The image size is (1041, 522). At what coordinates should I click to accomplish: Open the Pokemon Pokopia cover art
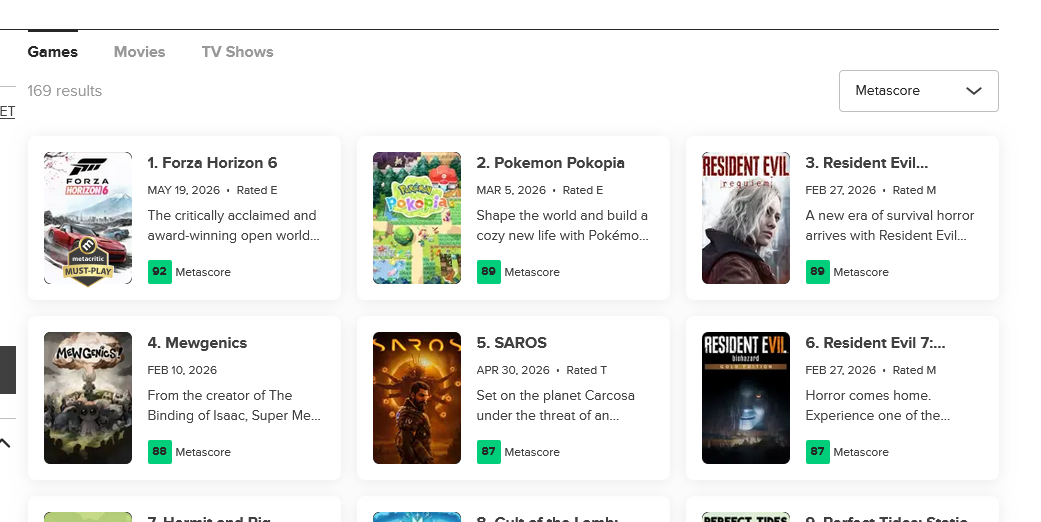coord(417,218)
